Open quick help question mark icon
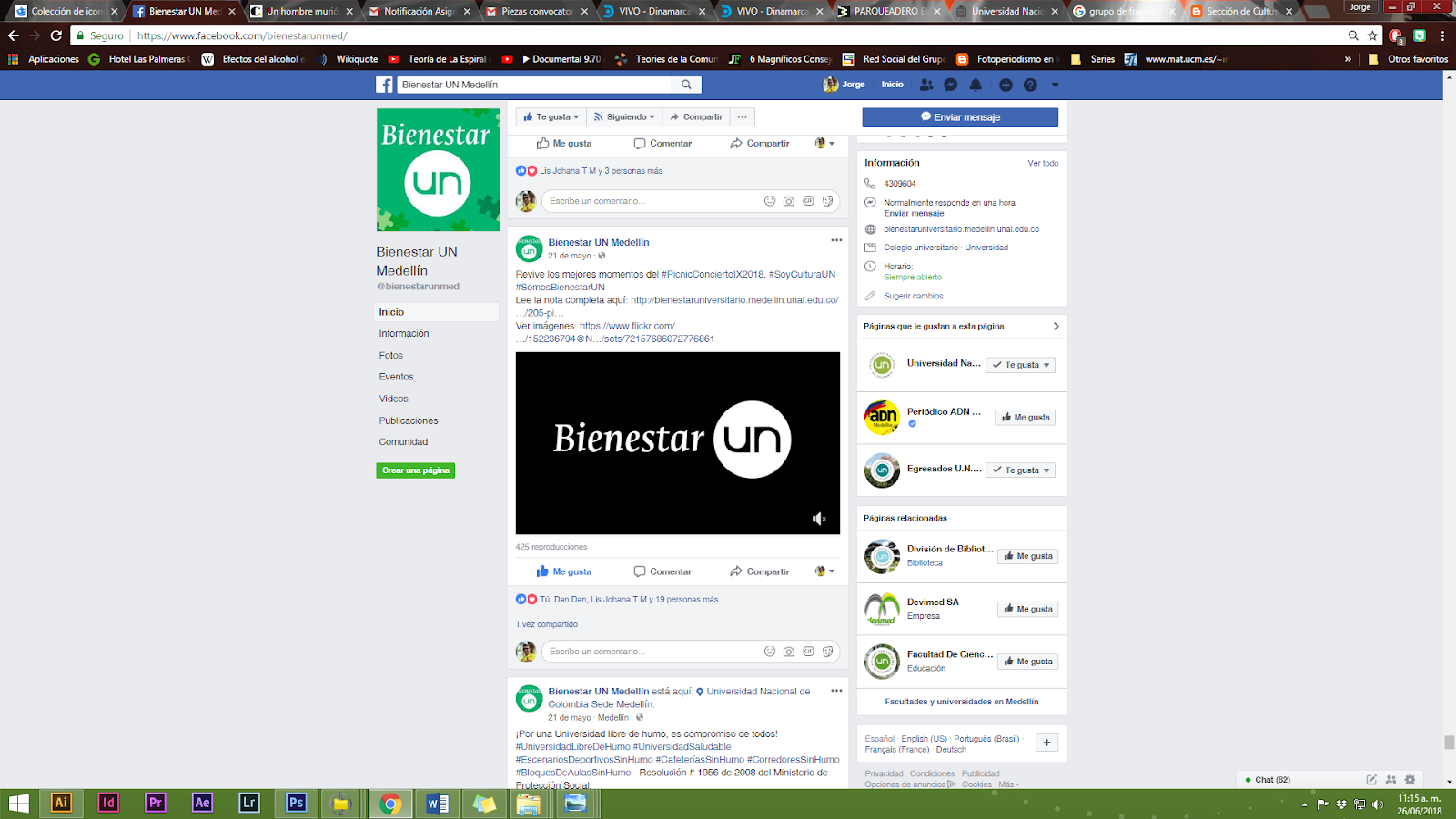The image size is (1456, 819). pyautogui.click(x=1030, y=85)
